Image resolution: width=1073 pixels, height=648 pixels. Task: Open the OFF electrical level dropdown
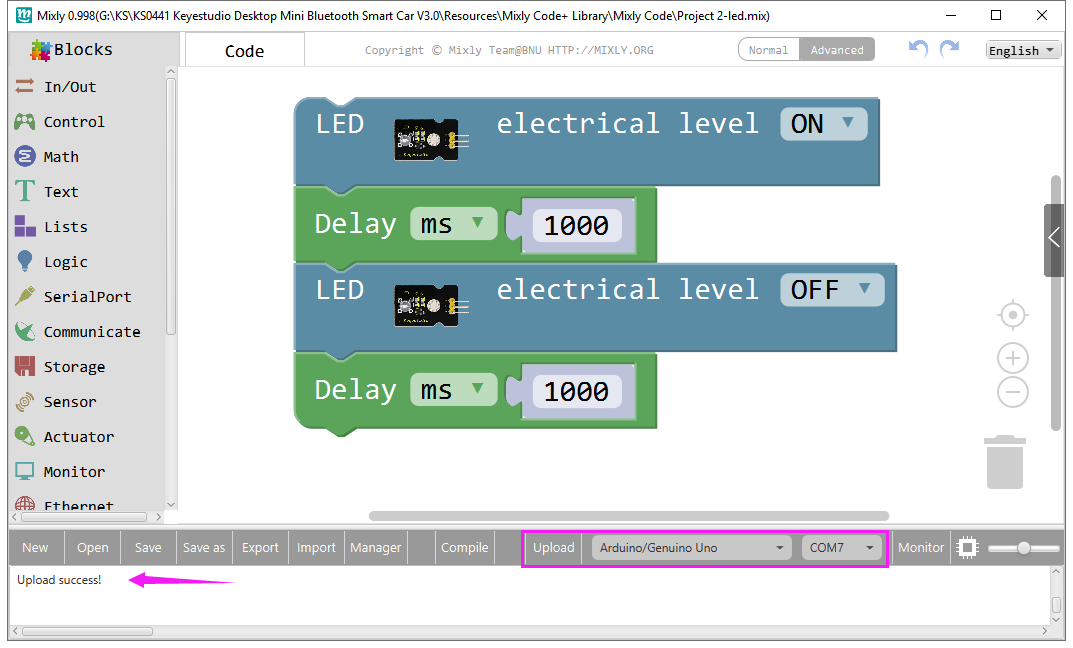pyautogui.click(x=832, y=289)
